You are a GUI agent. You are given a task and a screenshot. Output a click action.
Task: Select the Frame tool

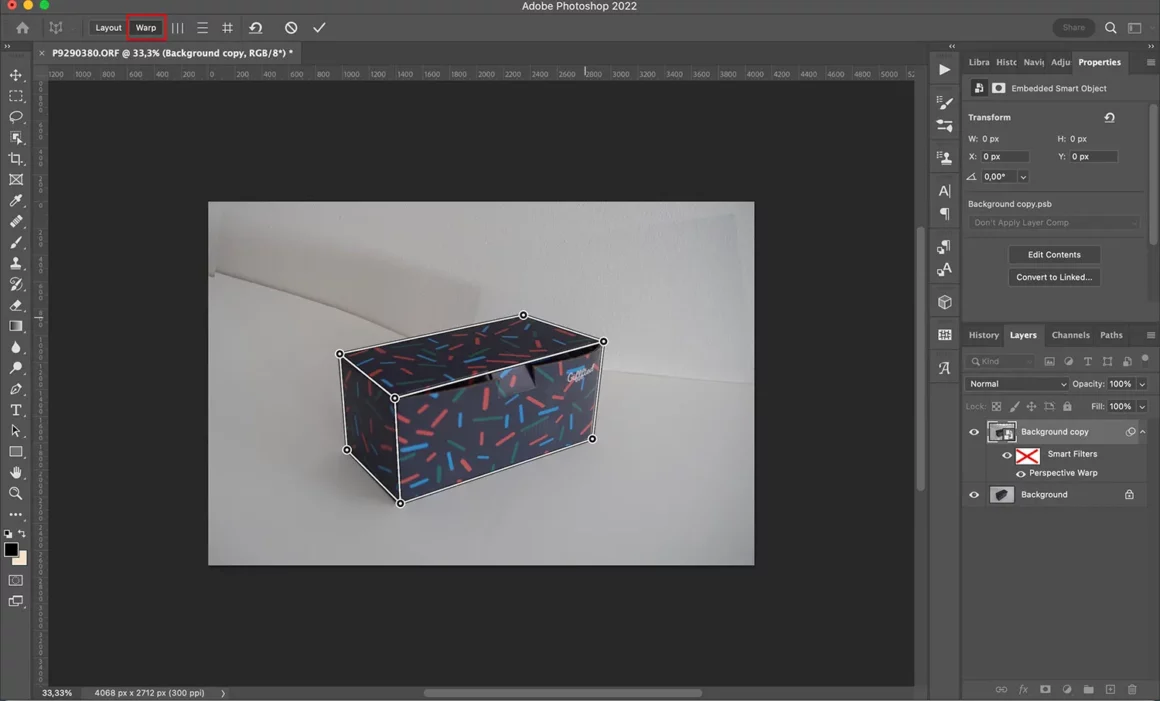[x=16, y=180]
